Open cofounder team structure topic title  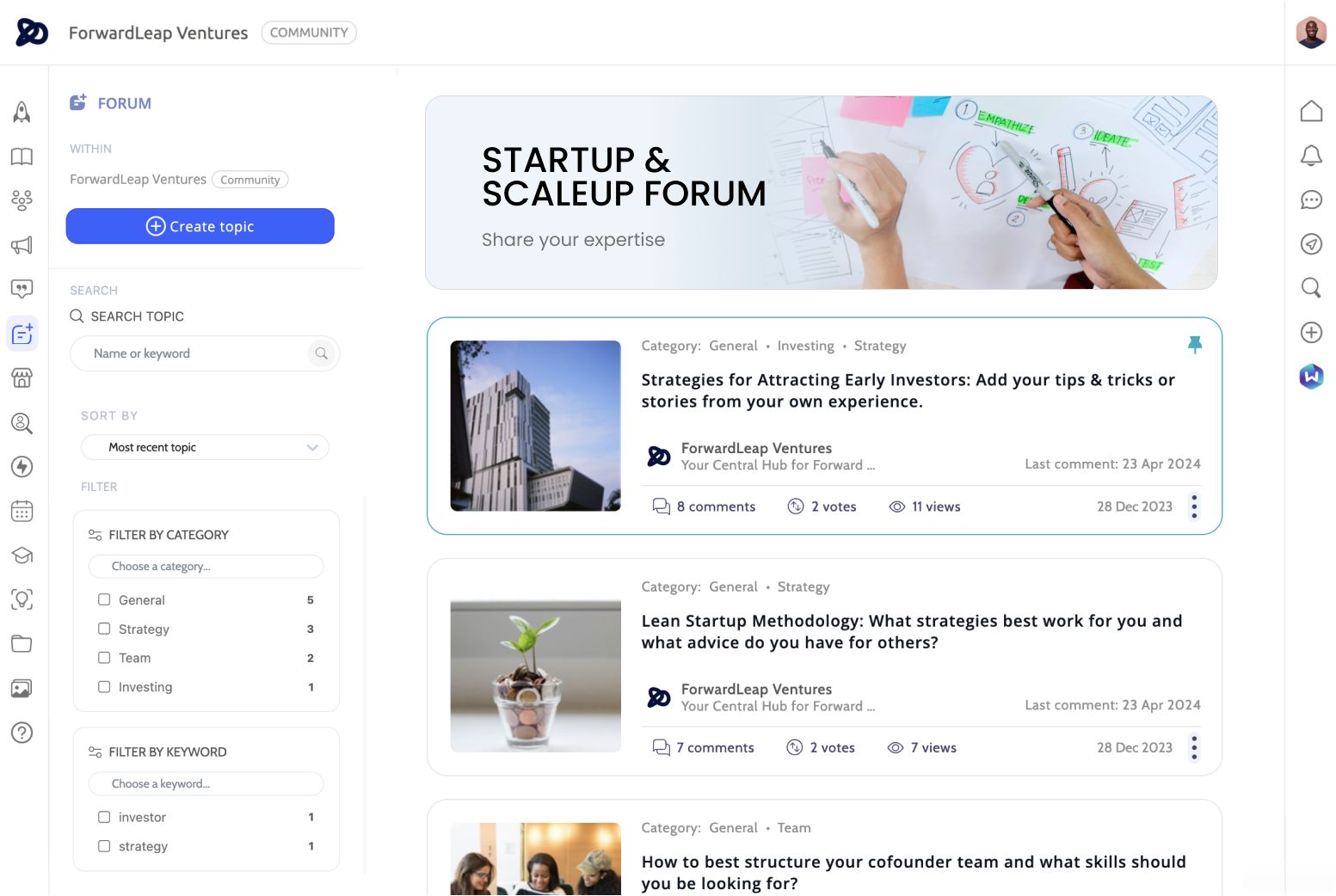[914, 872]
